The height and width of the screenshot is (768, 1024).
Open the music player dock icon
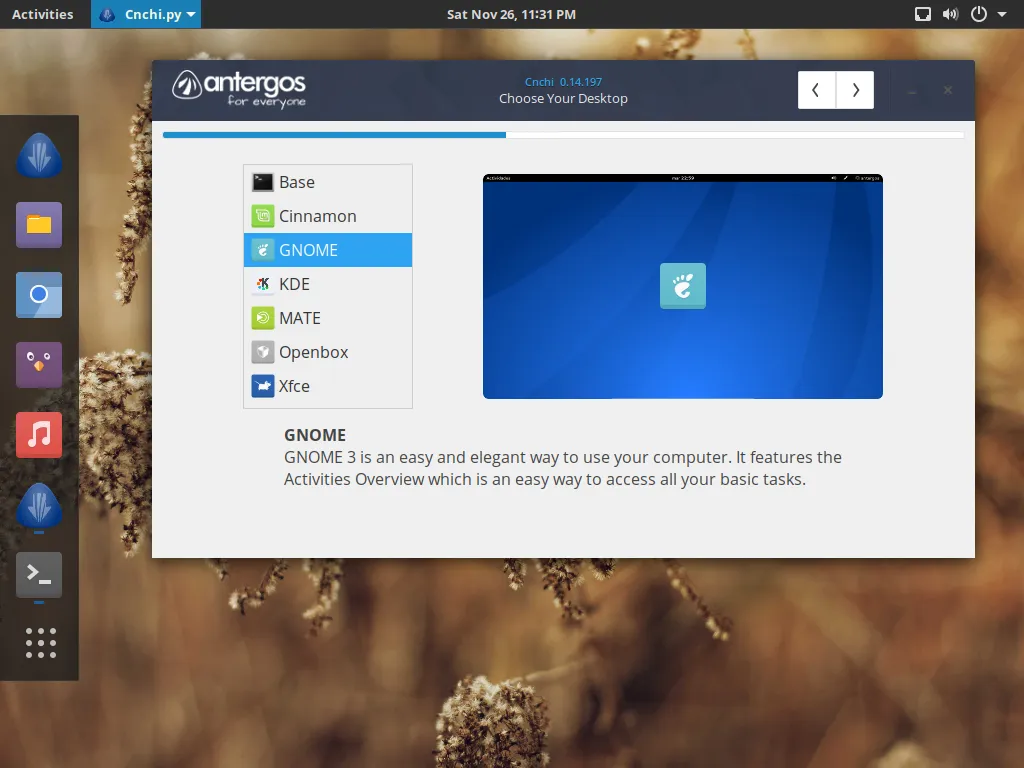[39, 434]
